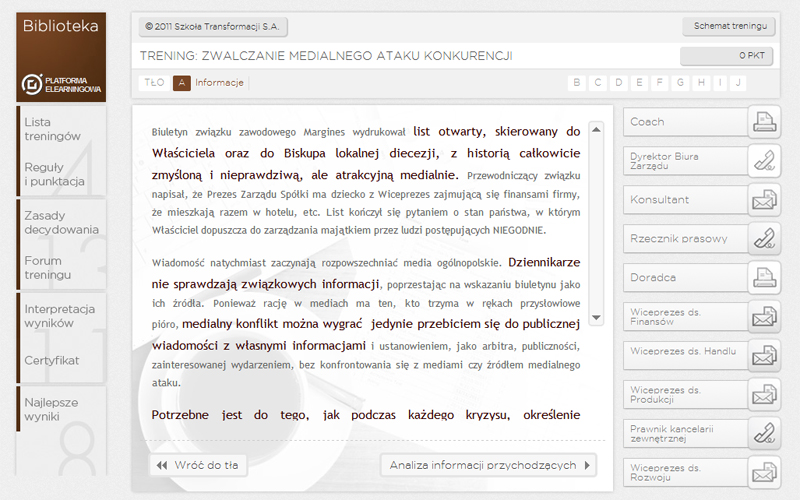Viewport: 800px width, 500px height.
Task: Open the Coach contact button
Action: (x=686, y=122)
